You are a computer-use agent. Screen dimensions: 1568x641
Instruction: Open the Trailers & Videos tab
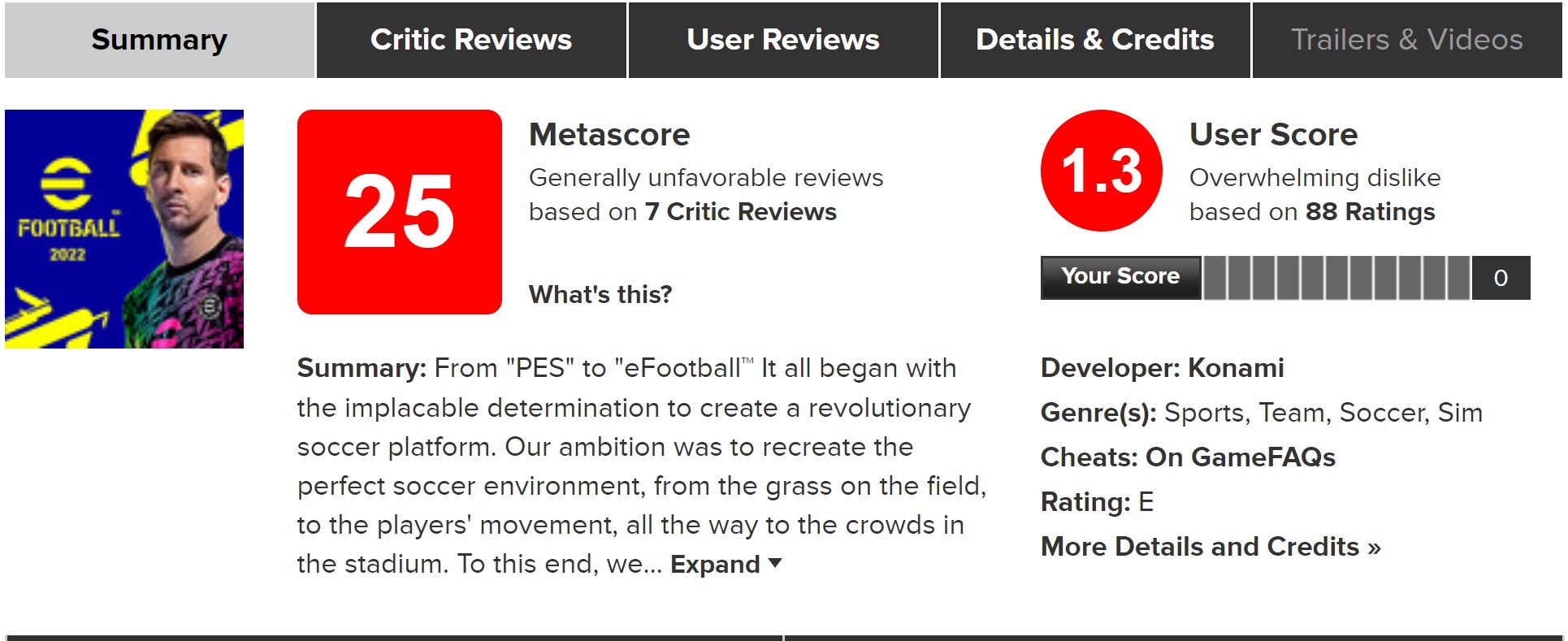[1406, 40]
